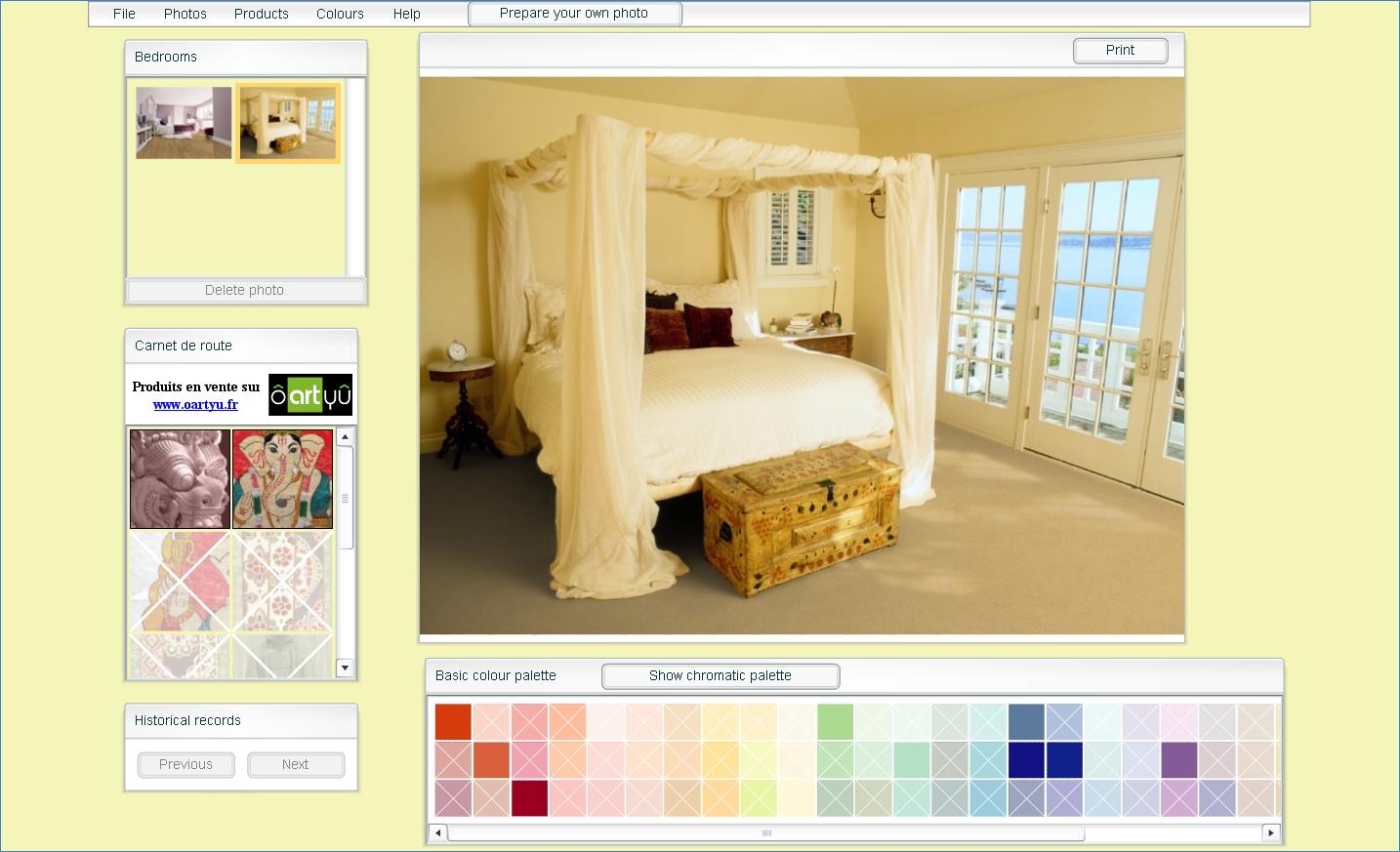The image size is (1400, 852).
Task: Show the chromatic palette
Action: pos(721,675)
